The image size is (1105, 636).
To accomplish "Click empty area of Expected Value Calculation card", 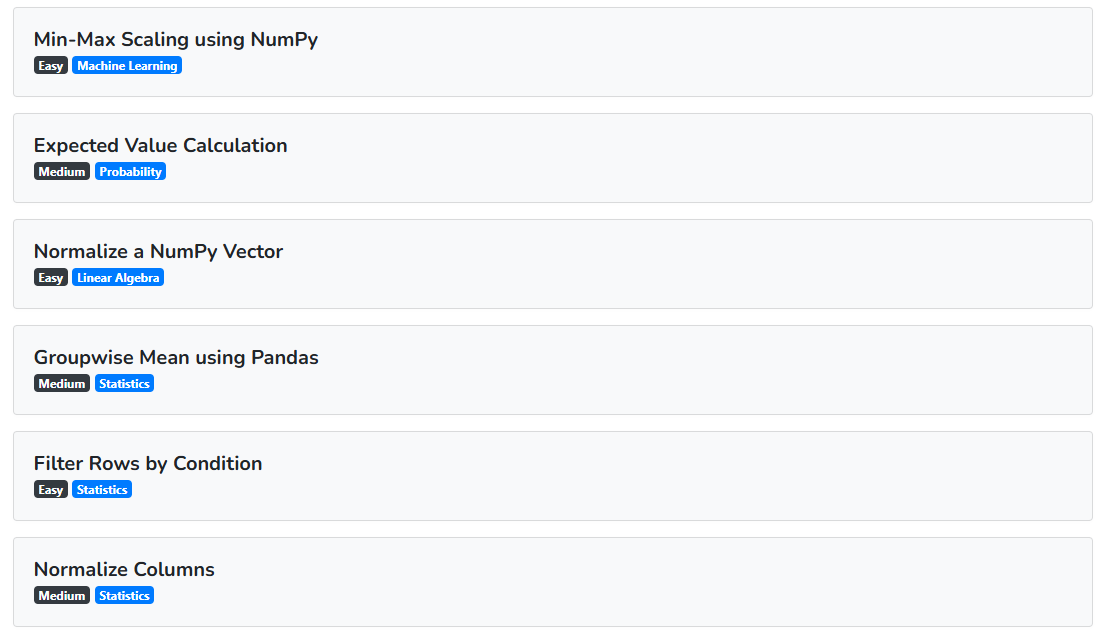I will 700,158.
